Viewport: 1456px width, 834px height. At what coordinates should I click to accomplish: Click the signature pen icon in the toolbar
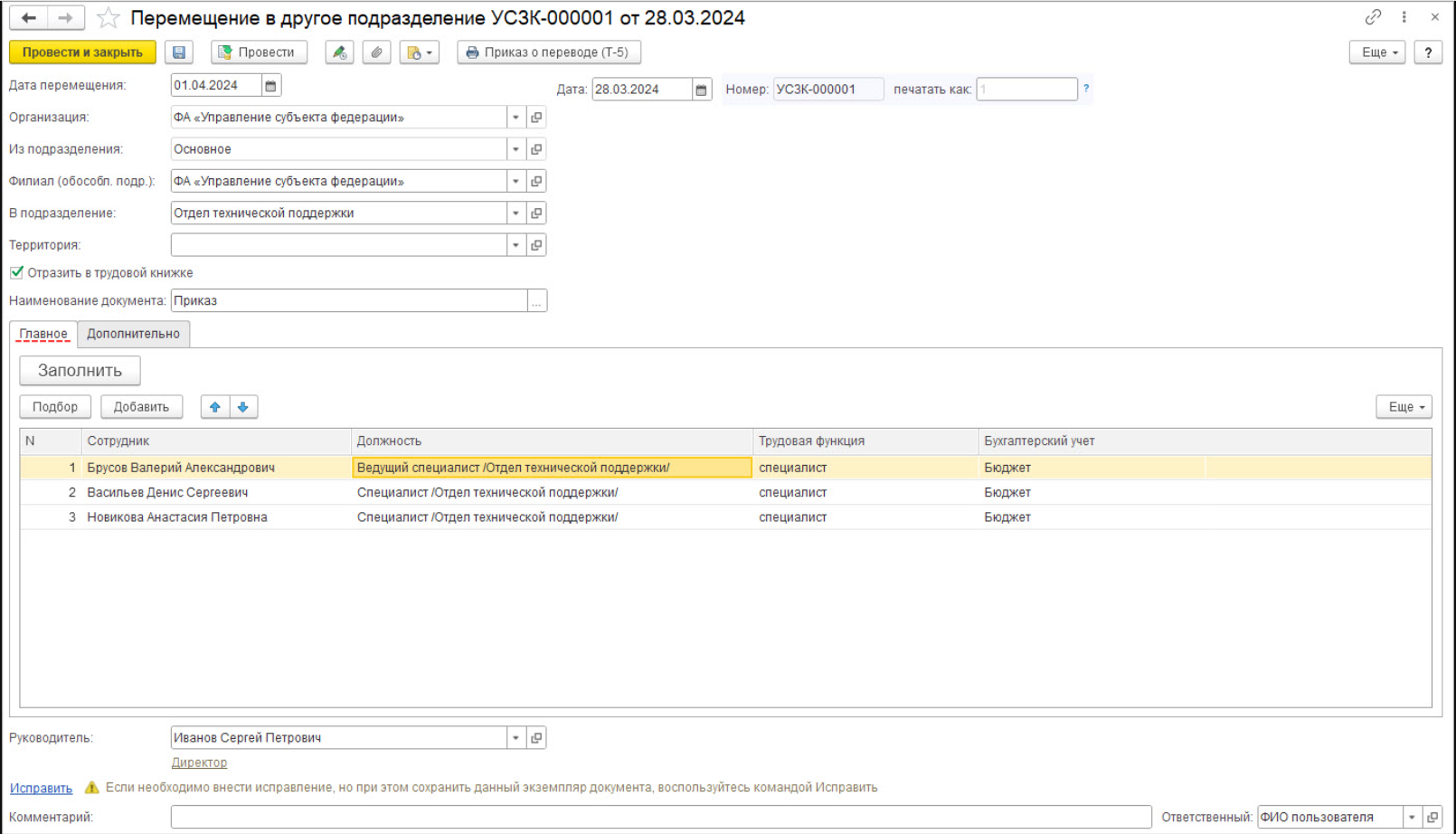pyautogui.click(x=339, y=52)
